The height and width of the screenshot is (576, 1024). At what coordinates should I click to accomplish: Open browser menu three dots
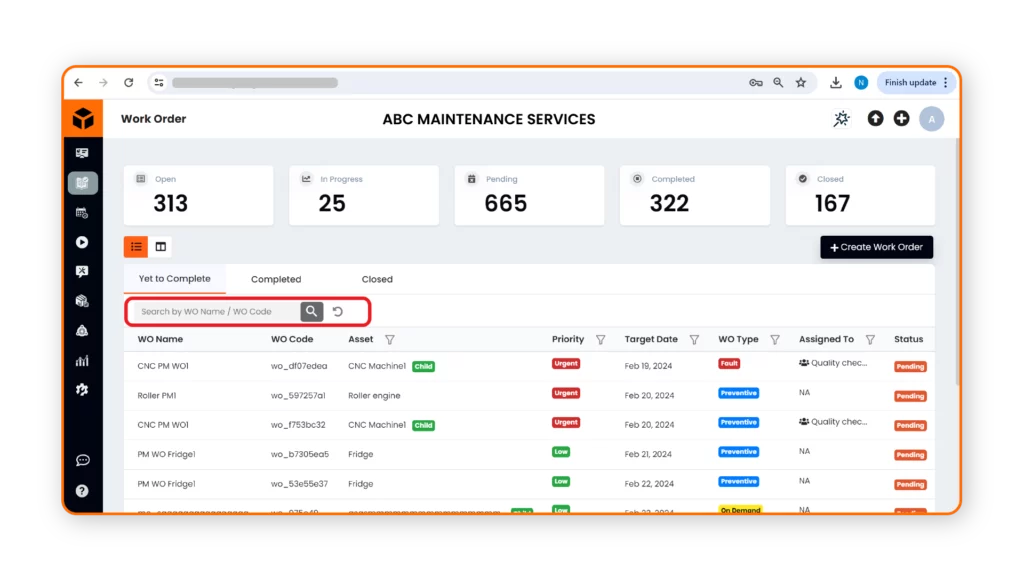946,82
